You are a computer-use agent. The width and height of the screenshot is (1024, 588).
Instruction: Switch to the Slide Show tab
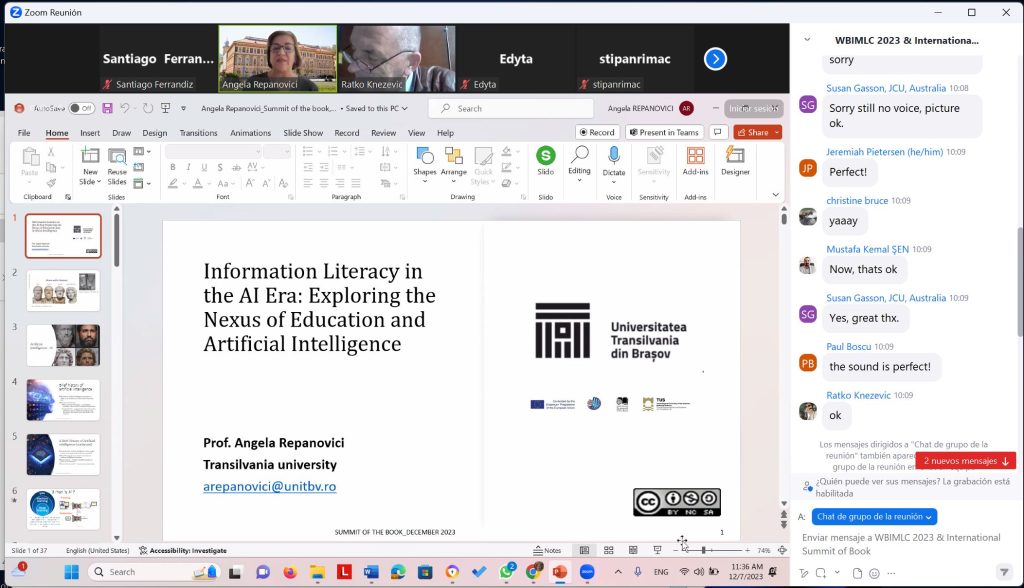click(x=303, y=133)
